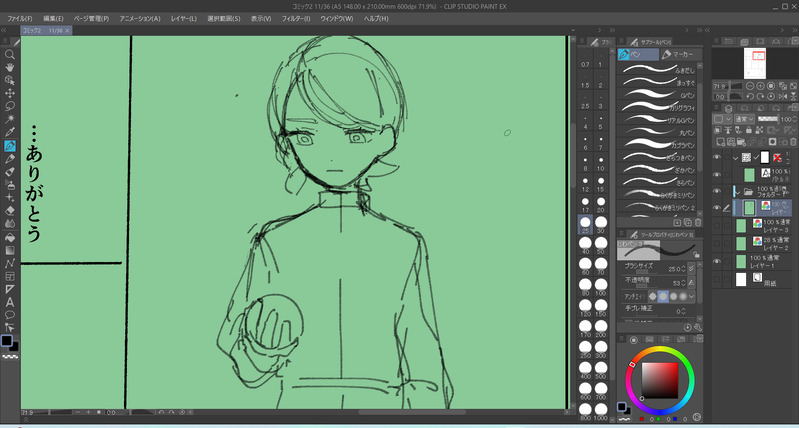Select the Text tool
The image size is (799, 428).
click(10, 303)
